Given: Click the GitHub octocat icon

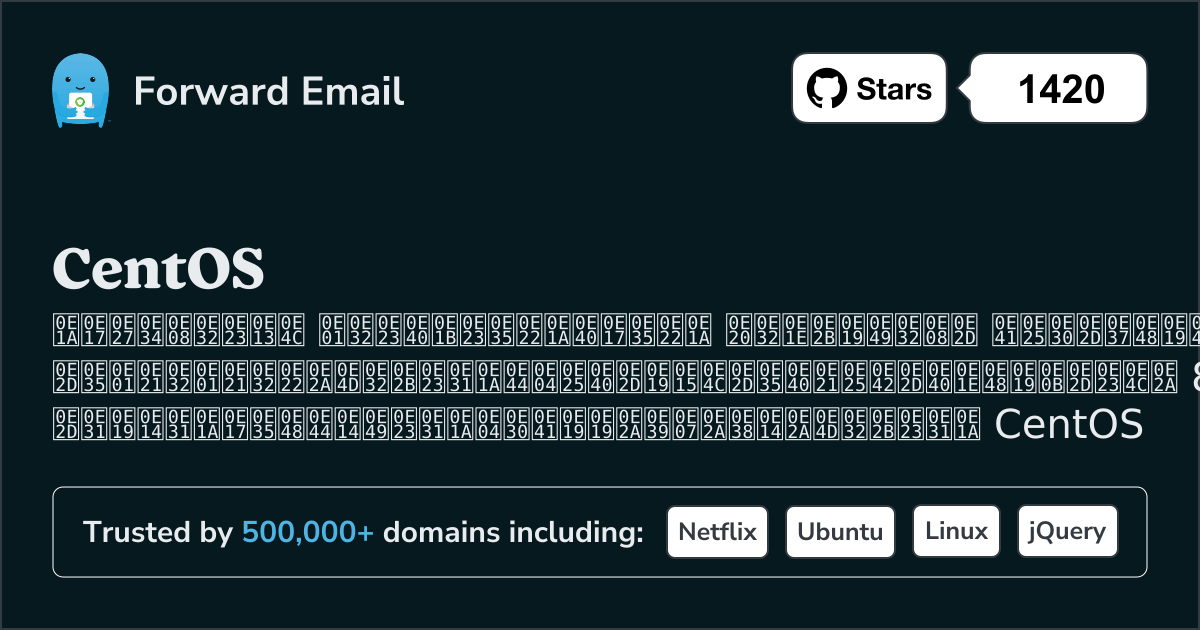Looking at the screenshot, I should [827, 89].
